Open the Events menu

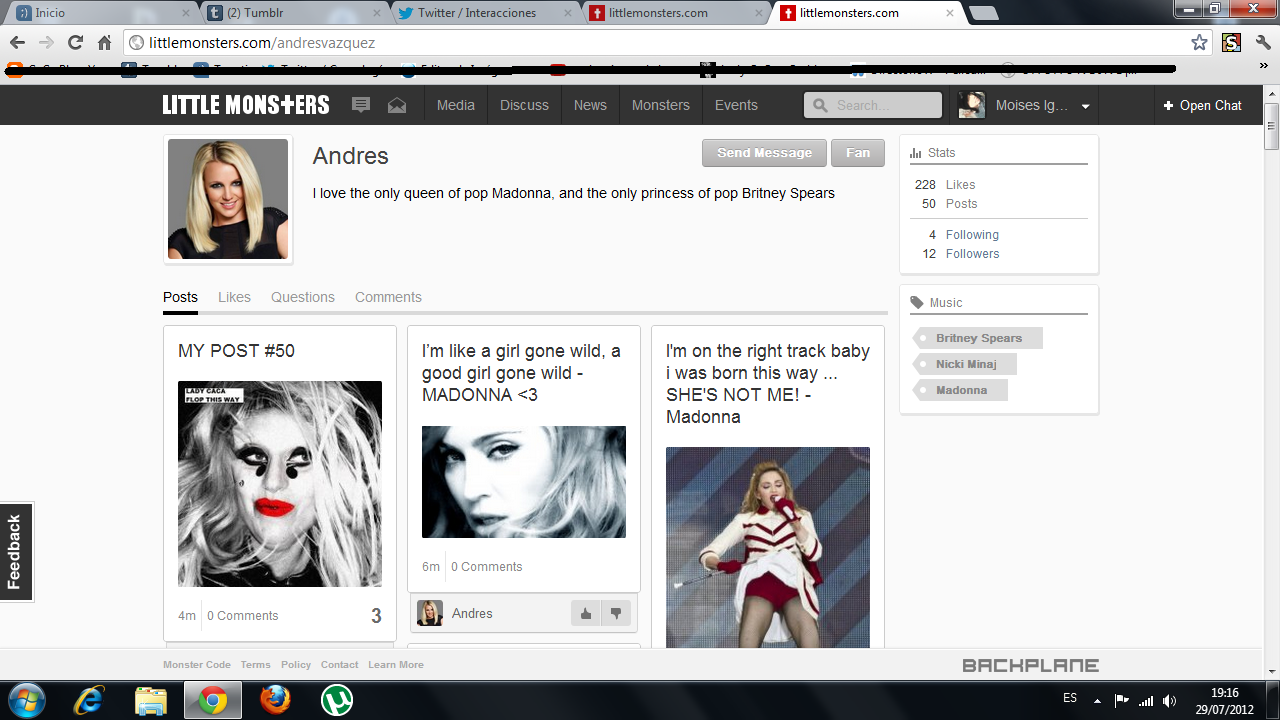tap(736, 105)
